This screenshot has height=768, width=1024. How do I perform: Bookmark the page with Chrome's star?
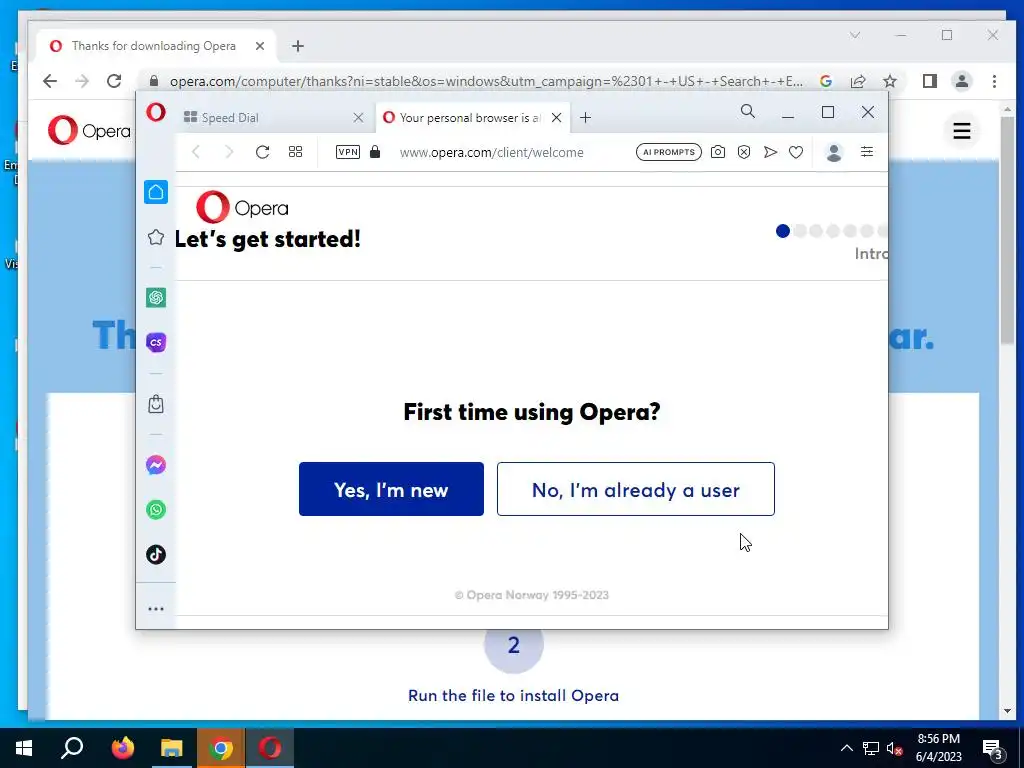(889, 81)
